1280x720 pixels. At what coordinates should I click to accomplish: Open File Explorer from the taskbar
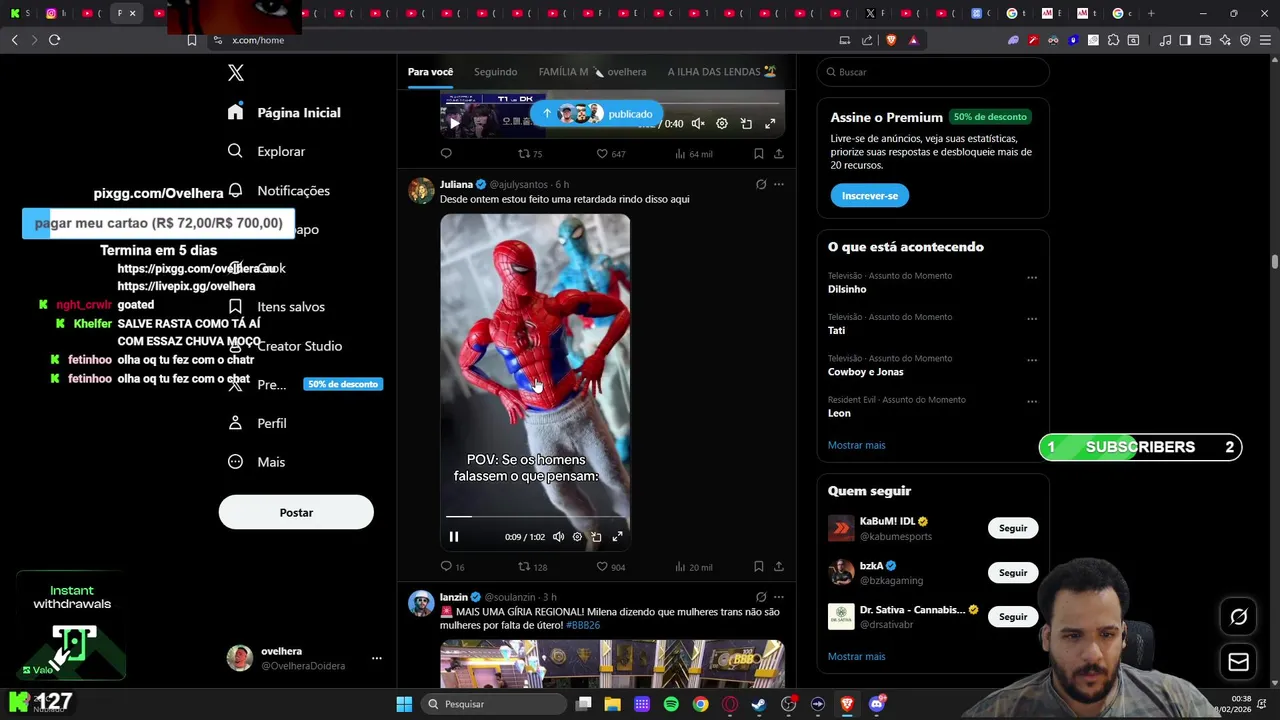coord(612,704)
